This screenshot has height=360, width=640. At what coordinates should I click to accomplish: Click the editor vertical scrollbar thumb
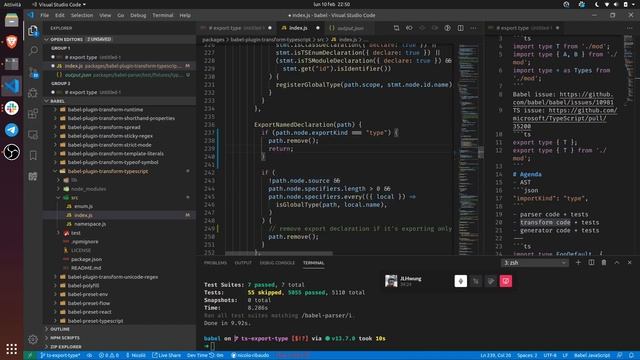tap(481, 152)
